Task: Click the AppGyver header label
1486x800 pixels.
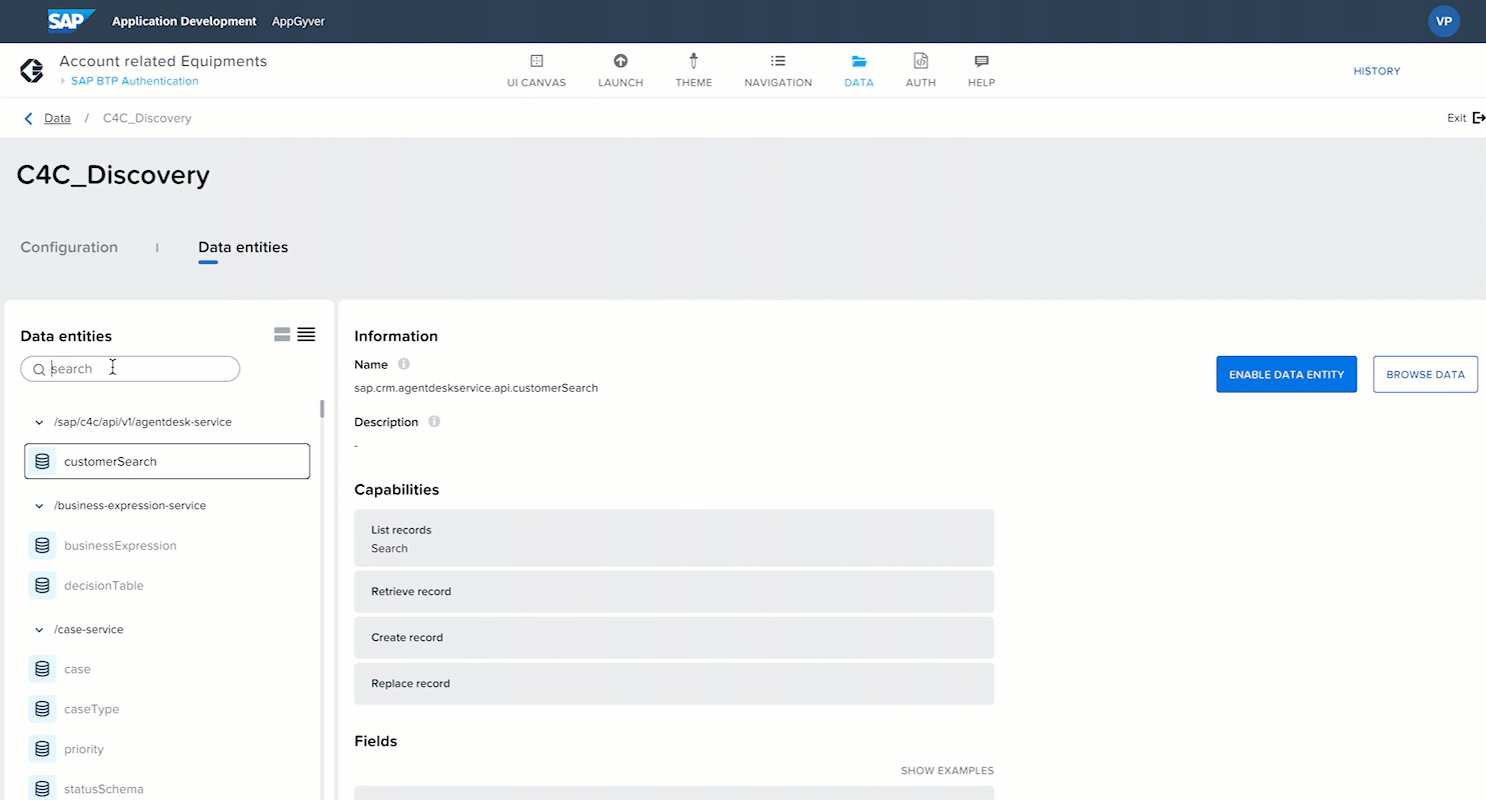Action: [298, 21]
